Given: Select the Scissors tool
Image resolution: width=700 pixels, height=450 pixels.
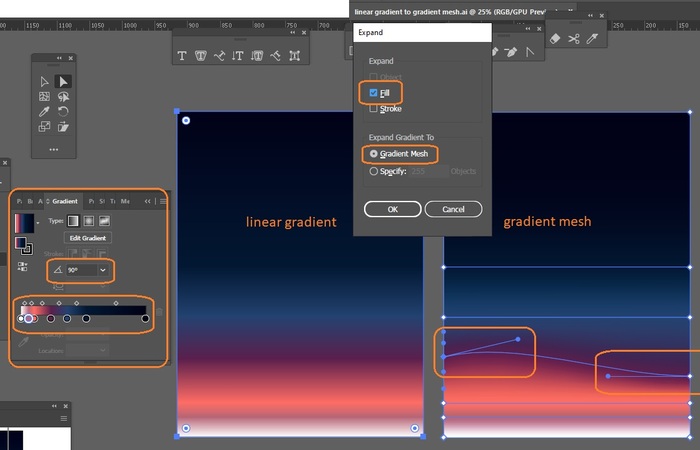Looking at the screenshot, I should tap(574, 39).
